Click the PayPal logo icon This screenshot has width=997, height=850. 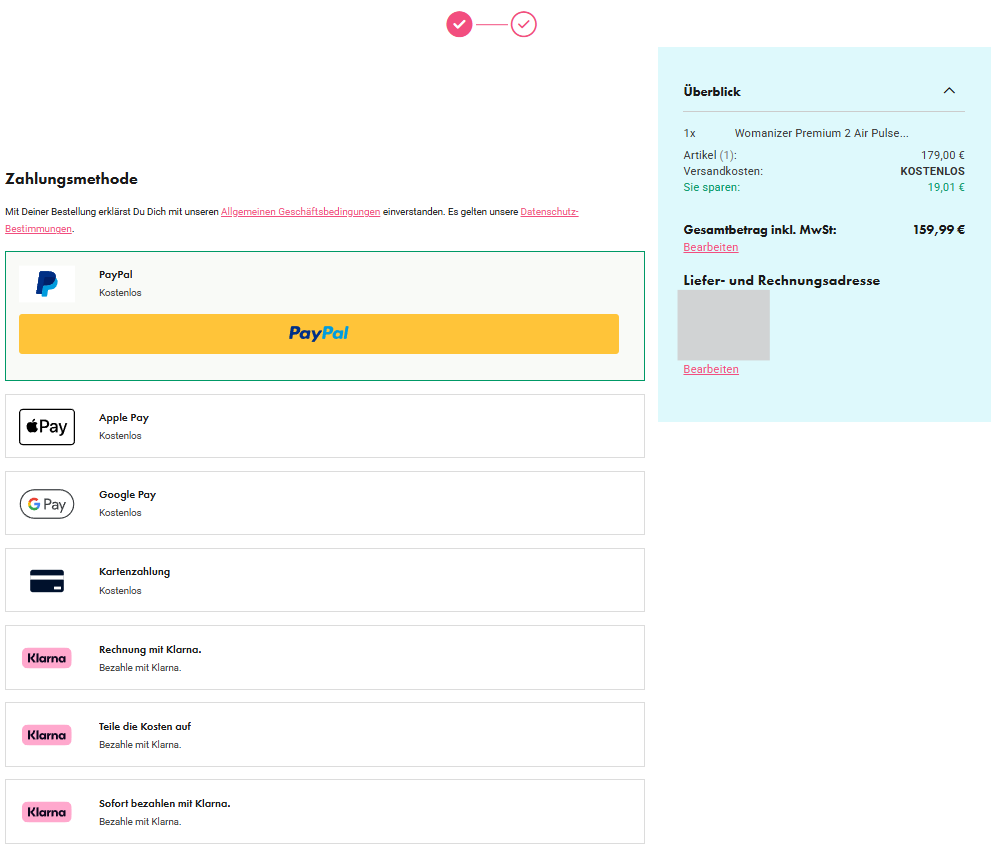pyautogui.click(x=47, y=284)
